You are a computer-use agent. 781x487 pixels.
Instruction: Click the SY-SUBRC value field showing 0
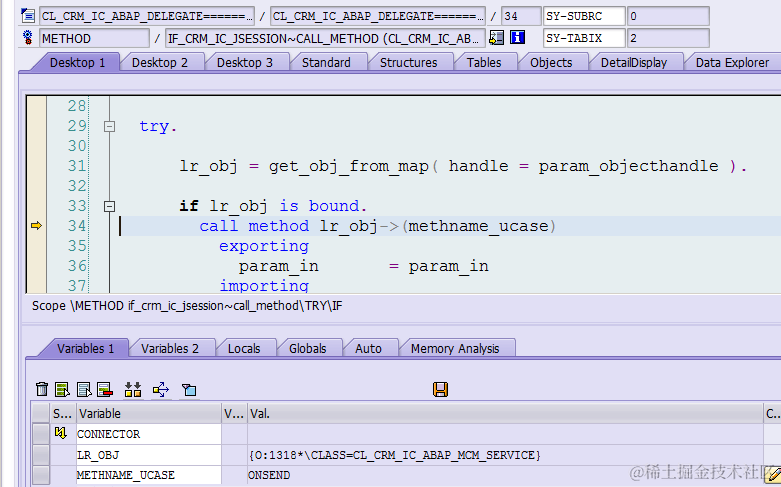click(x=668, y=16)
